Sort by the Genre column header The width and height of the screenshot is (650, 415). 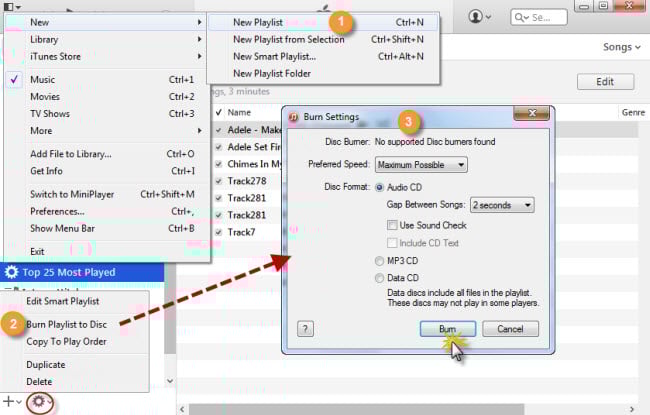coord(633,112)
